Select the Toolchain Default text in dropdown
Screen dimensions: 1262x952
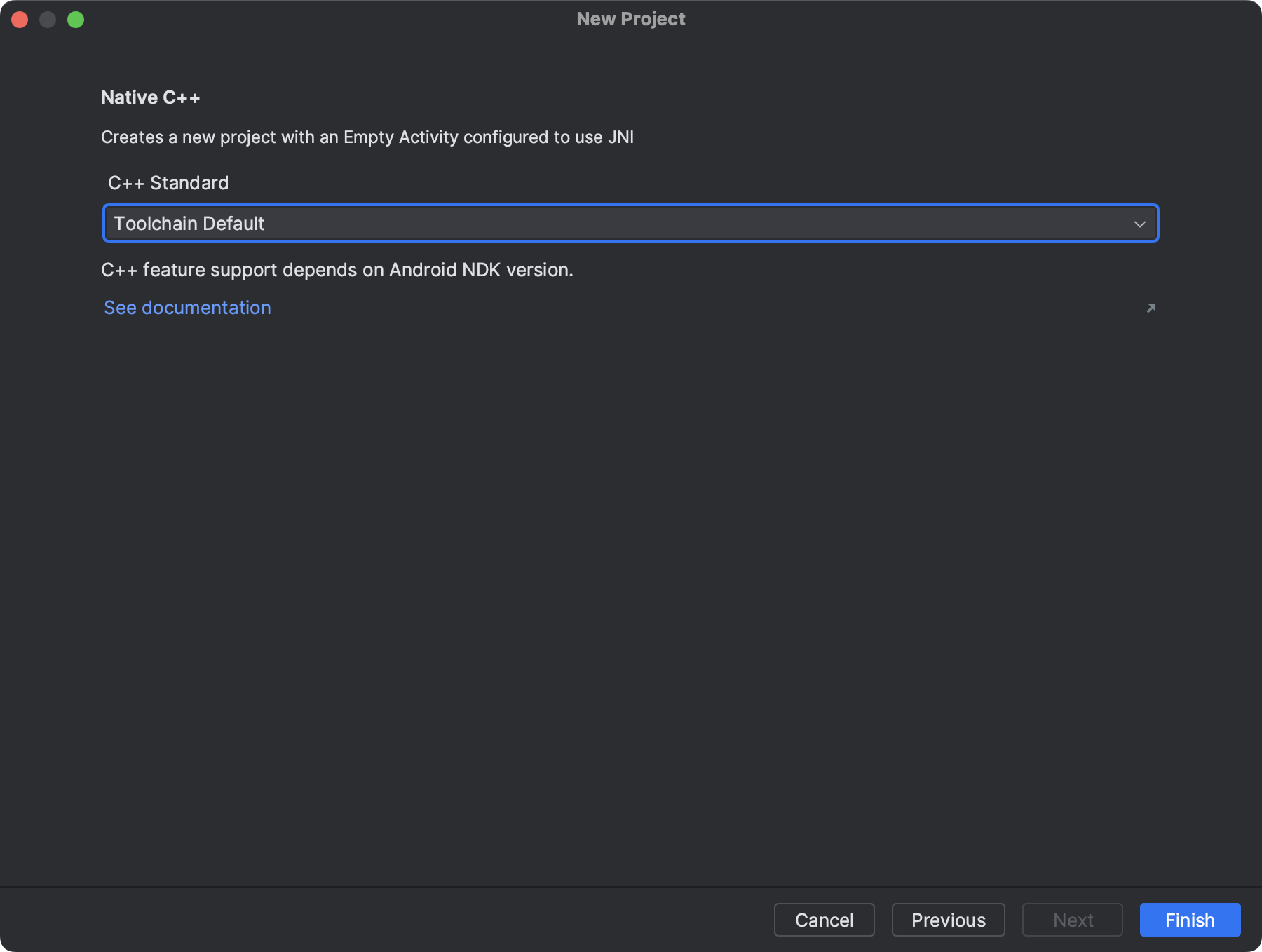pos(189,224)
